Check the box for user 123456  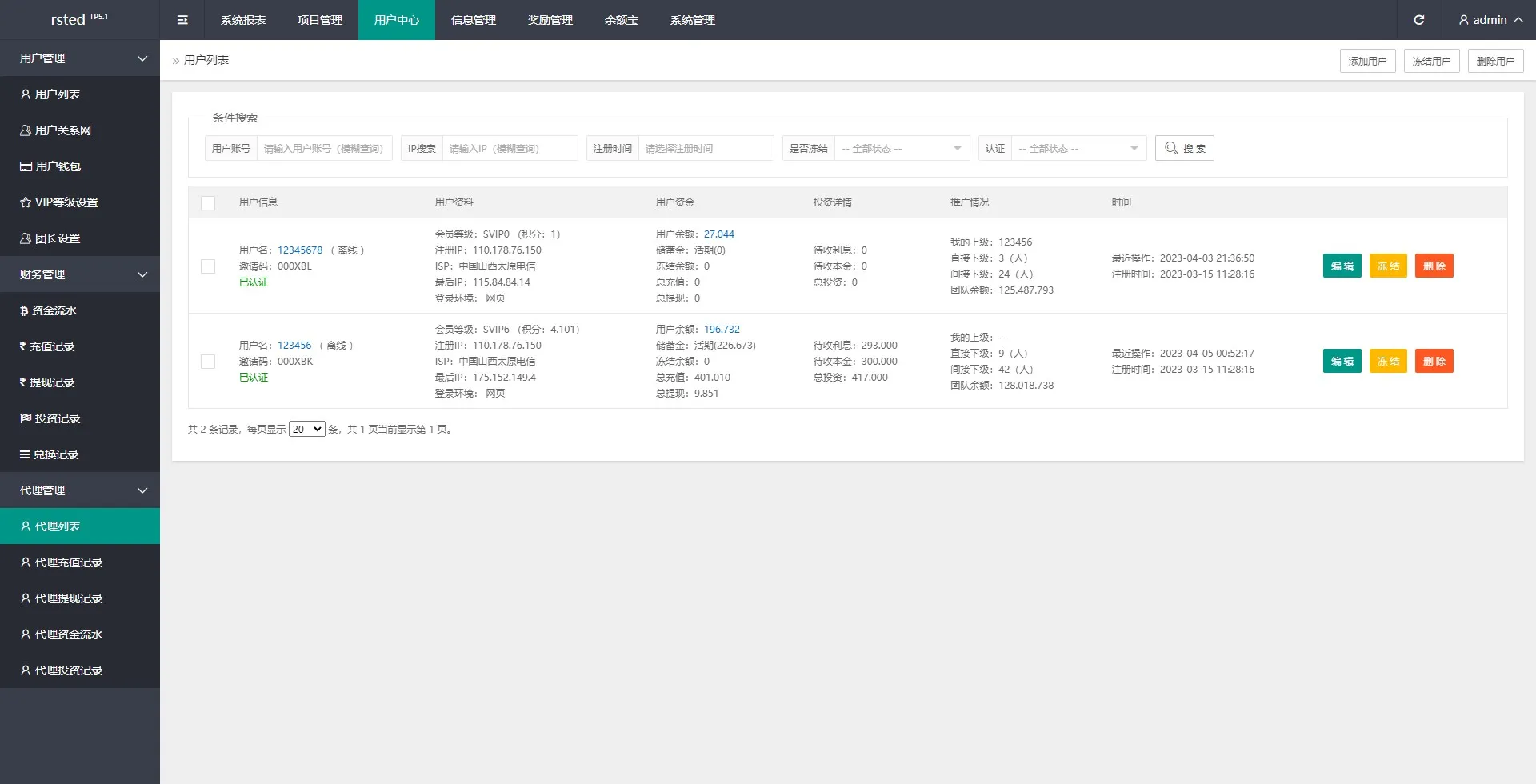208,362
